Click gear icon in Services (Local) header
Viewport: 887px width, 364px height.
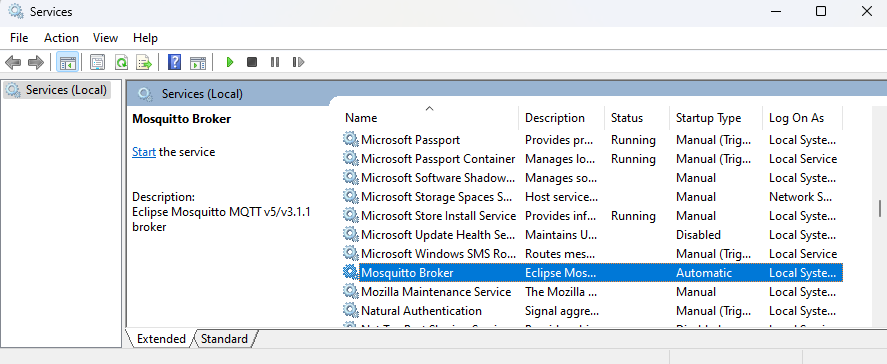[x=145, y=94]
